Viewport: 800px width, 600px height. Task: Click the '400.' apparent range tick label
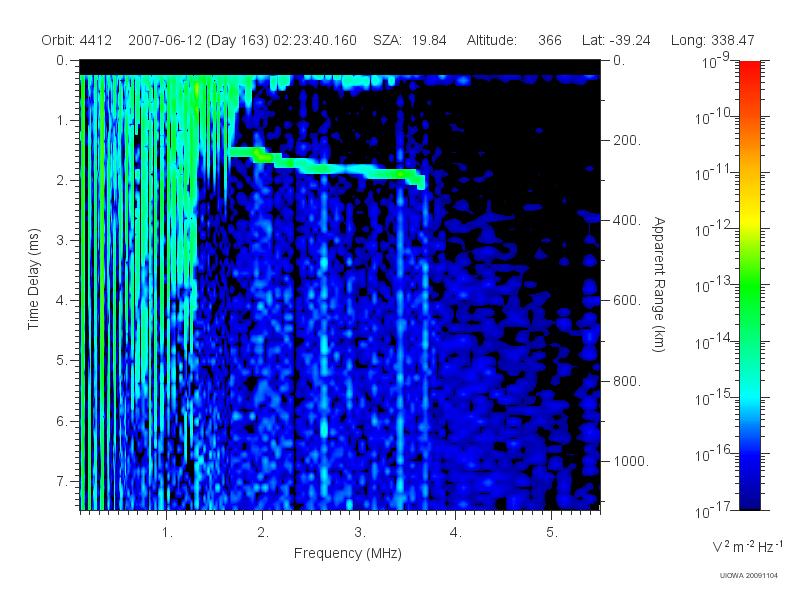coord(627,220)
